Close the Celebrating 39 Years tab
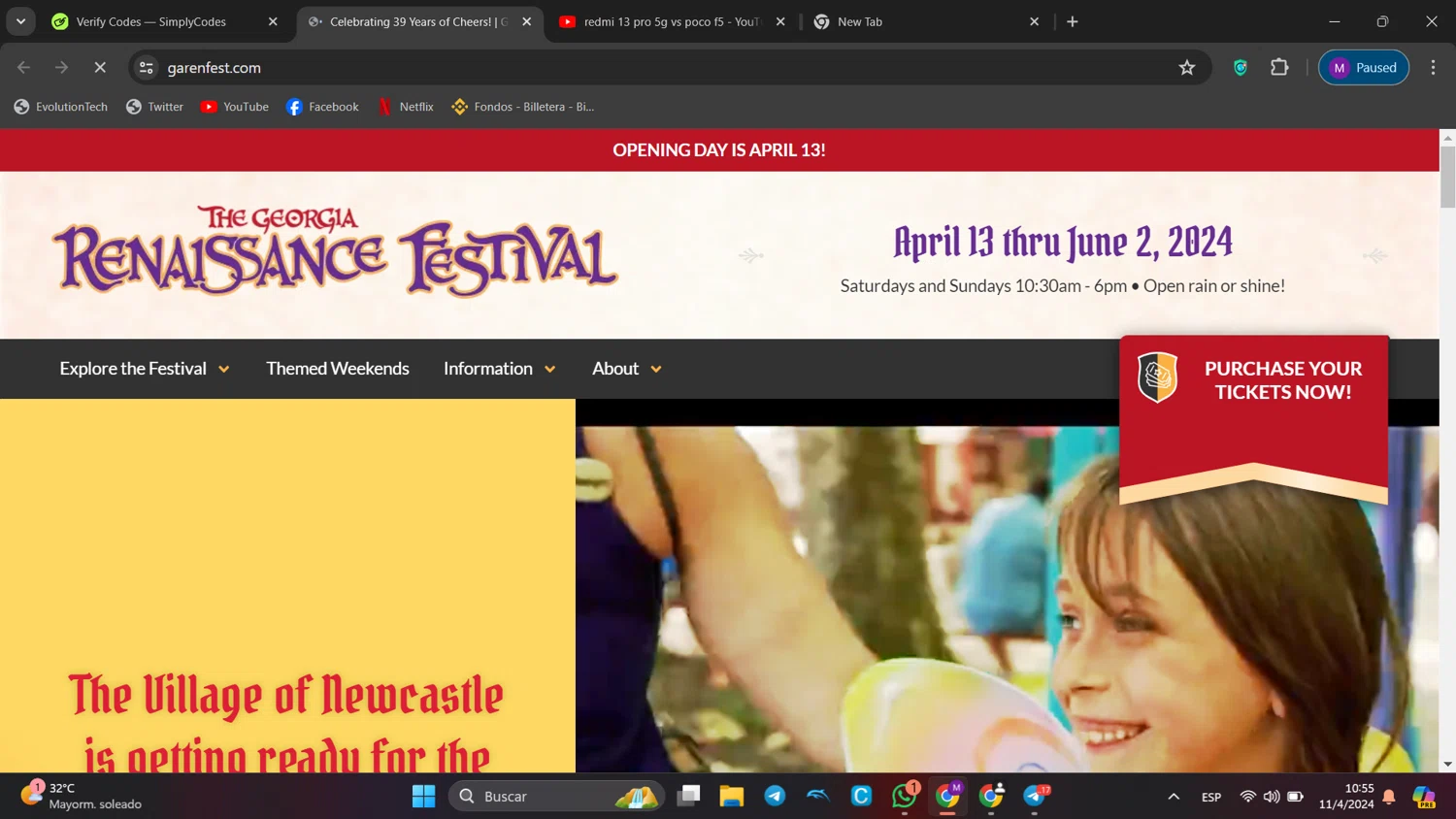 click(527, 21)
